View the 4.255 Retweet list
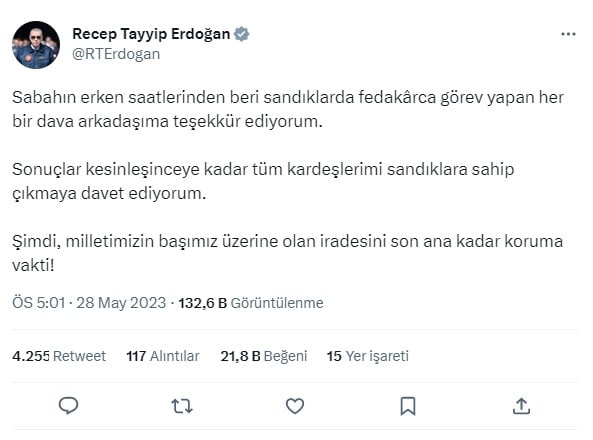This screenshot has width=593, height=440. 59,356
